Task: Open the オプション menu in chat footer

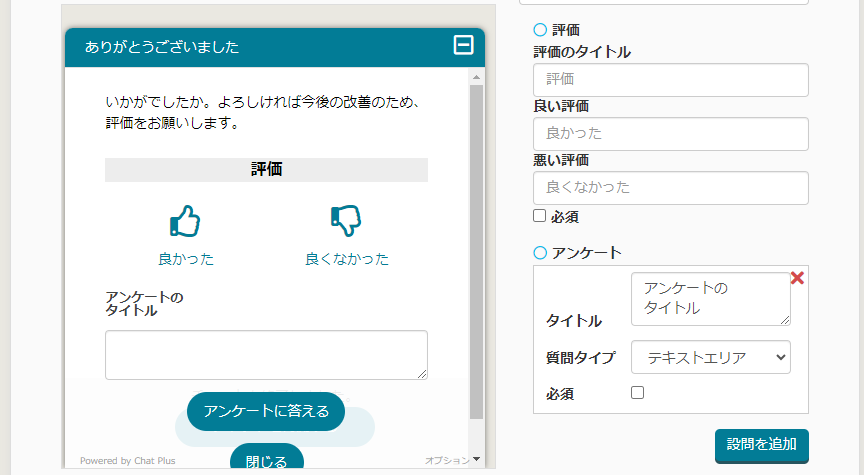Action: (446, 461)
